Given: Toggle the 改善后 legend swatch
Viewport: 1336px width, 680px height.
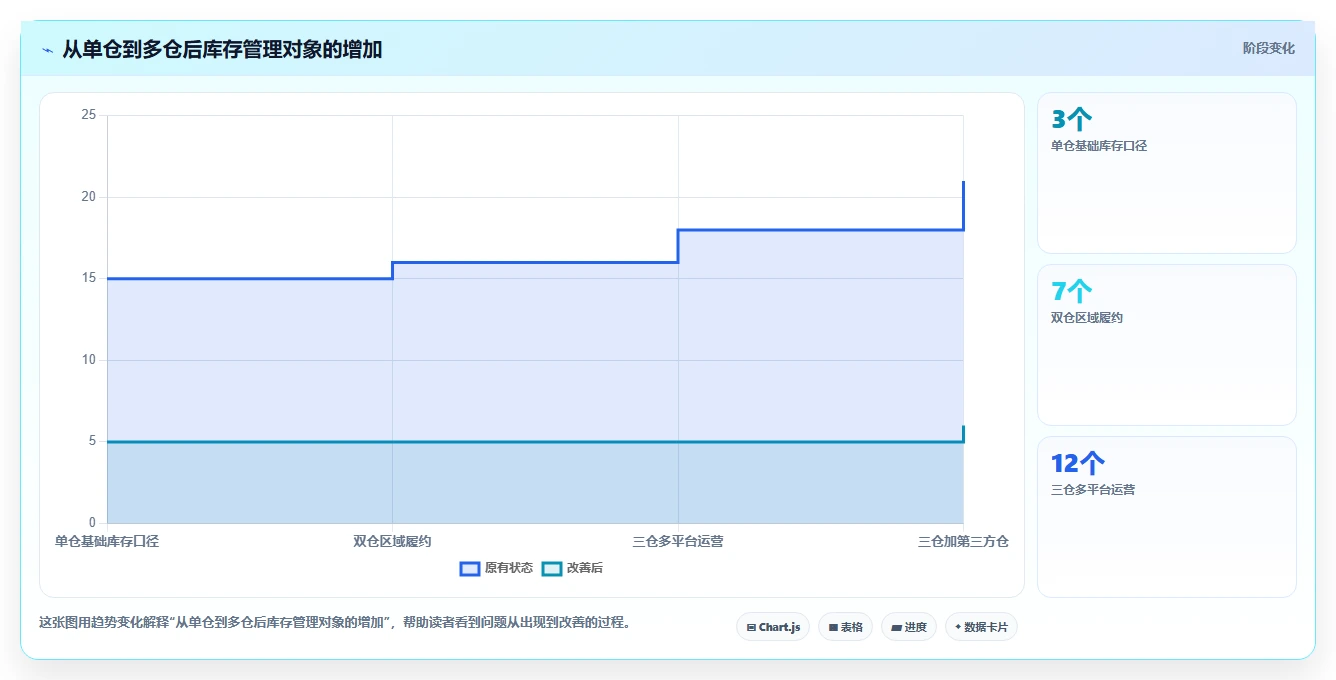Looking at the screenshot, I should [x=552, y=568].
